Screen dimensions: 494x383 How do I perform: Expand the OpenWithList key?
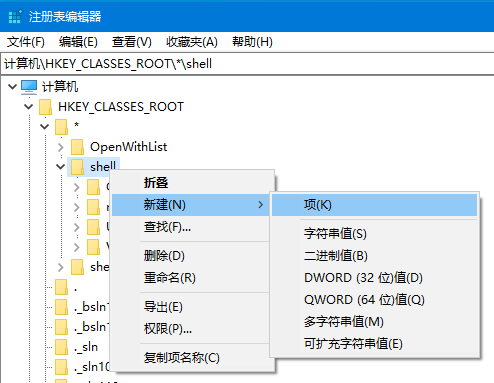point(61,147)
